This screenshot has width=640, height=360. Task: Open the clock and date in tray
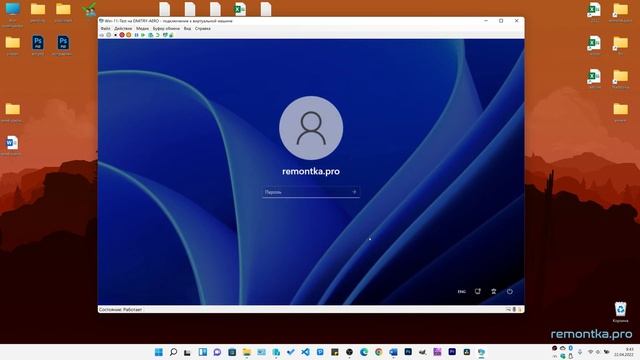click(x=624, y=352)
